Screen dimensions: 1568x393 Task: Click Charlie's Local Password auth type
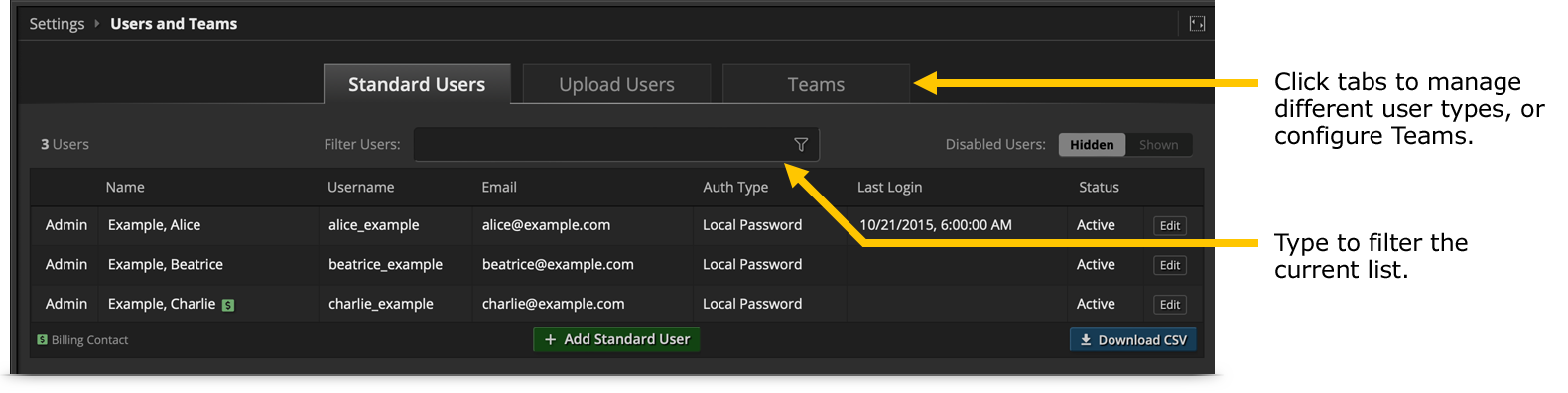pyautogui.click(x=752, y=304)
